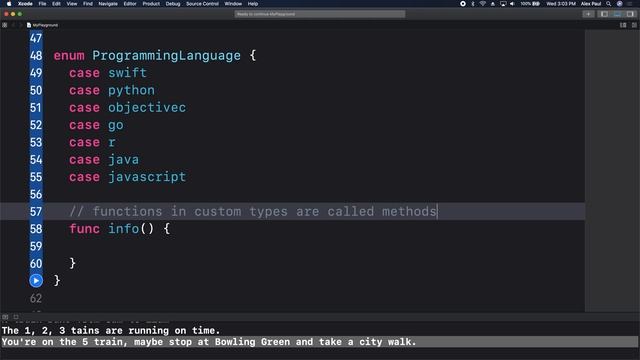Click case python on line 50
This screenshot has height=360, width=640.
(x=112, y=90)
